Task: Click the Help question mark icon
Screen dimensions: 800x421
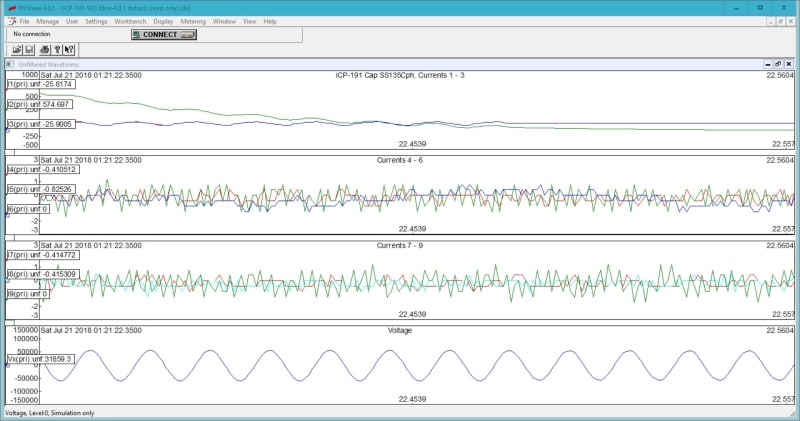Action: (58, 49)
